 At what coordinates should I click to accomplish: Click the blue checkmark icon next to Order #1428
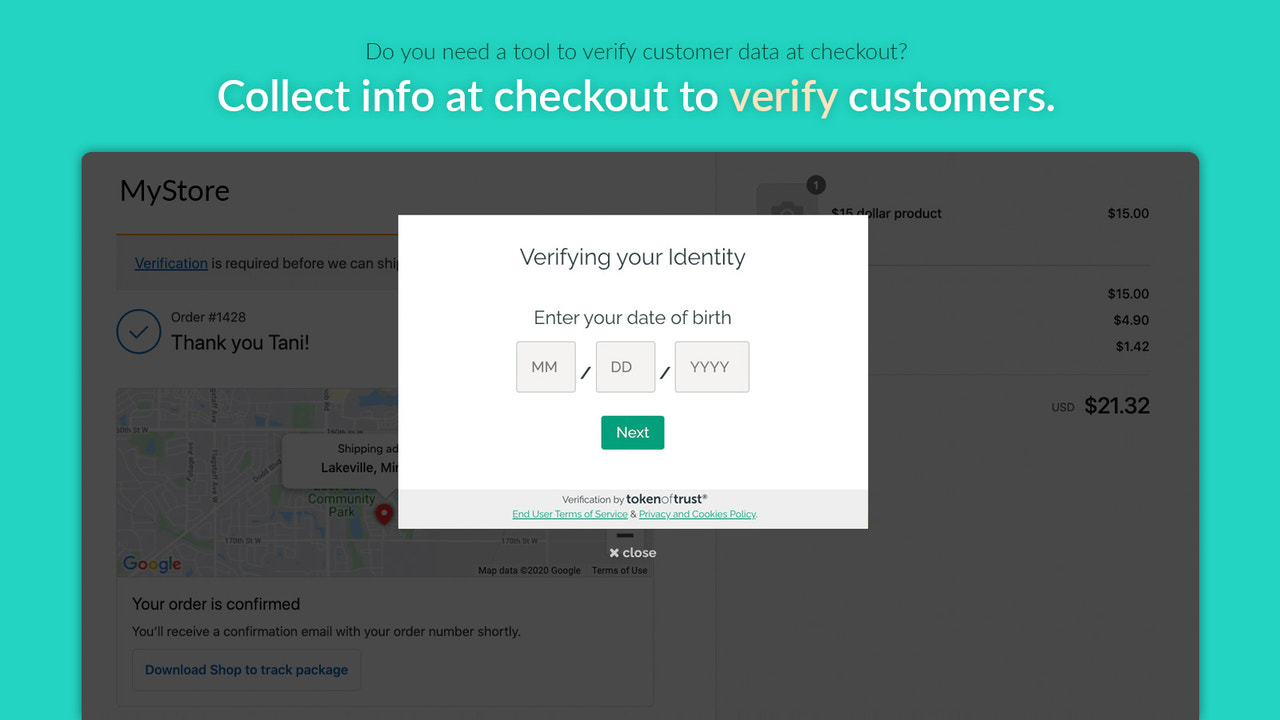click(x=139, y=331)
